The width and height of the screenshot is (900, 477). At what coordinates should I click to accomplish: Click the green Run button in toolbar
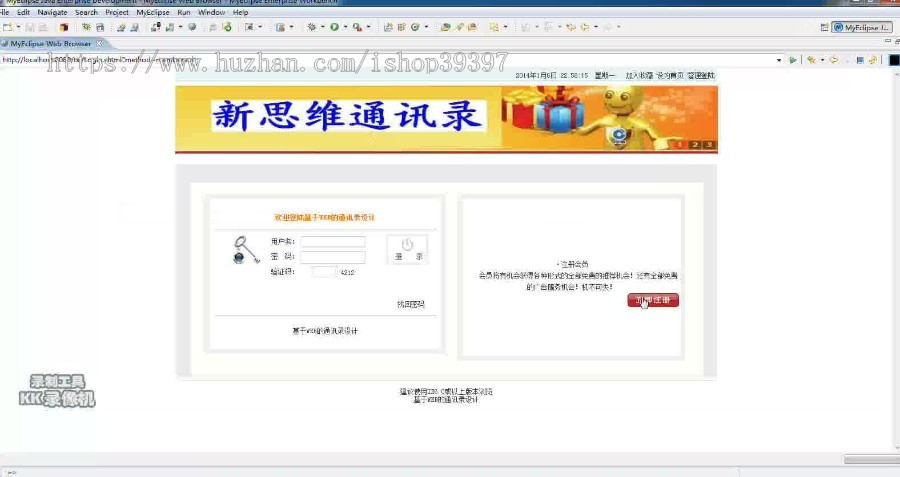[334, 27]
